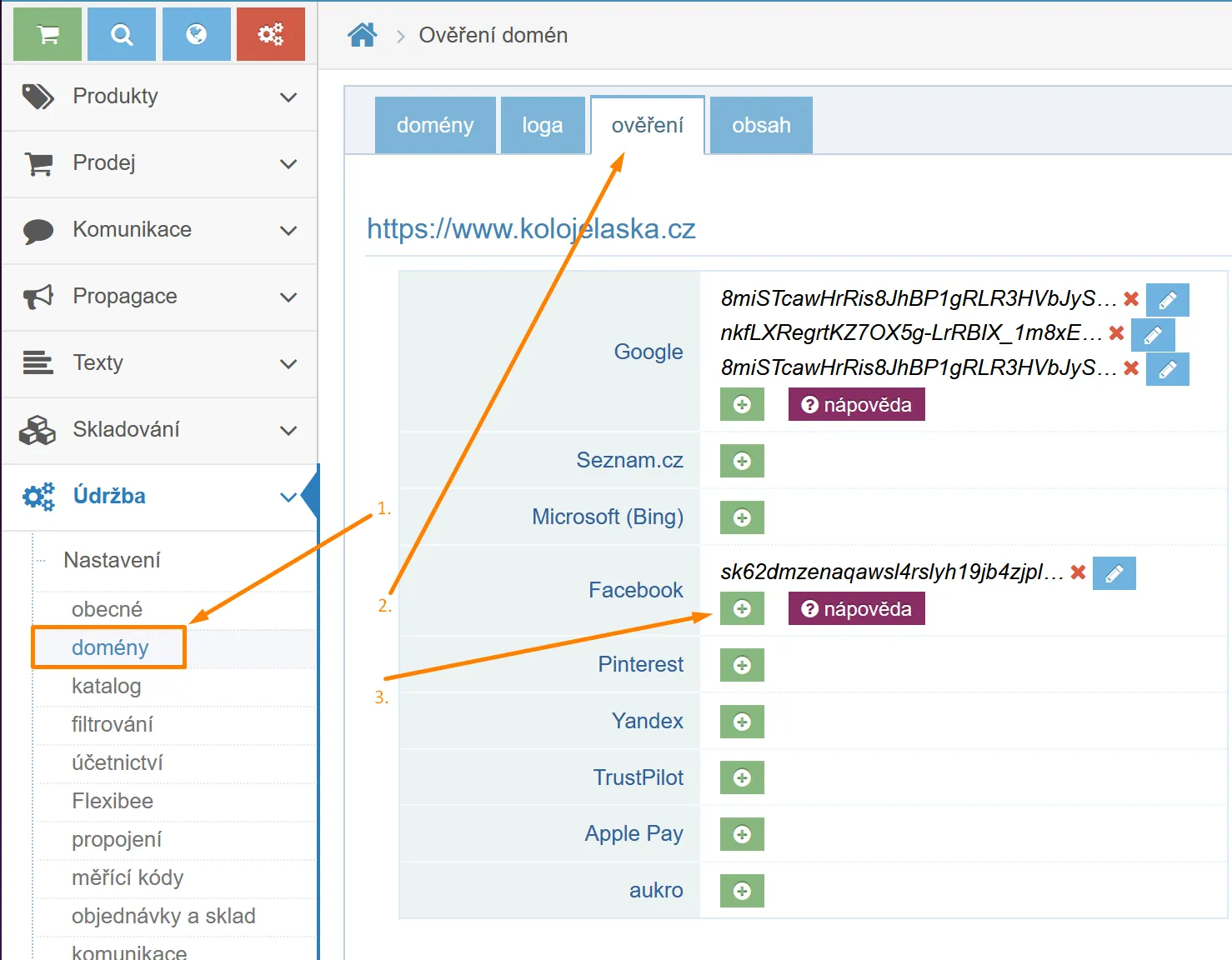
Task: Open Facebook nápověda help button
Action: (x=856, y=609)
